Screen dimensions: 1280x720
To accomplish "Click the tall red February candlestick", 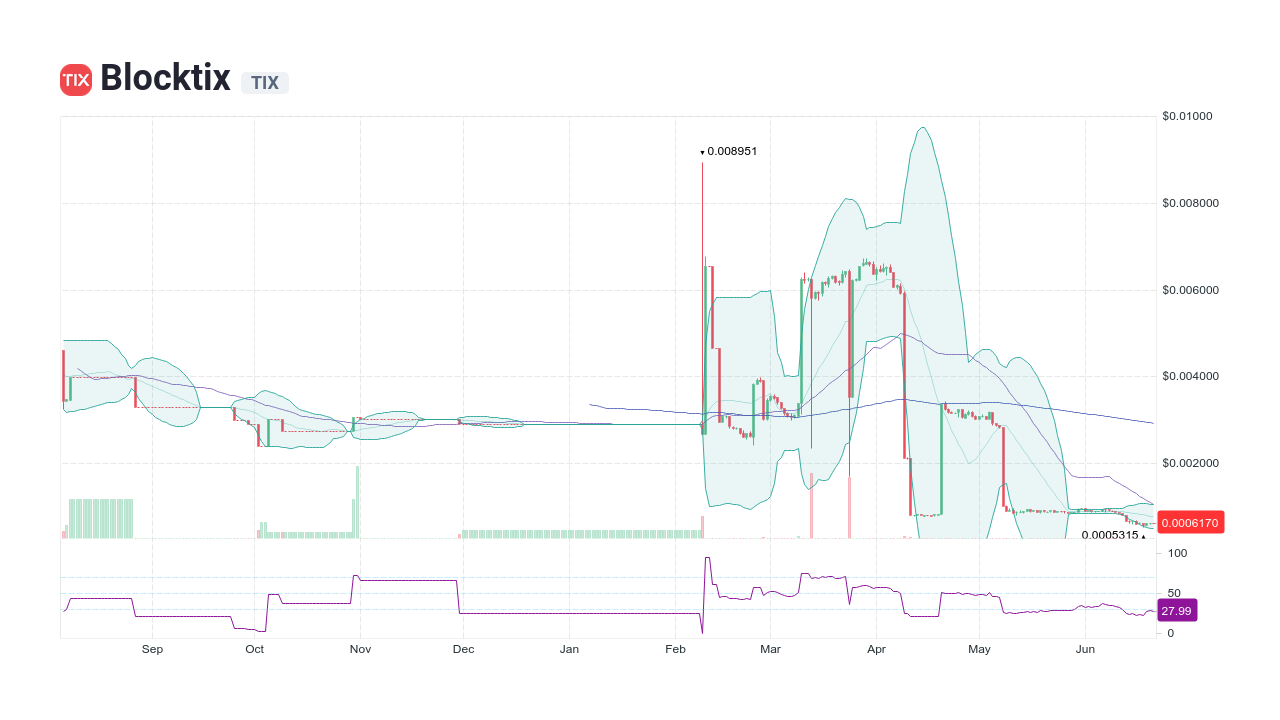I will coord(703,250).
